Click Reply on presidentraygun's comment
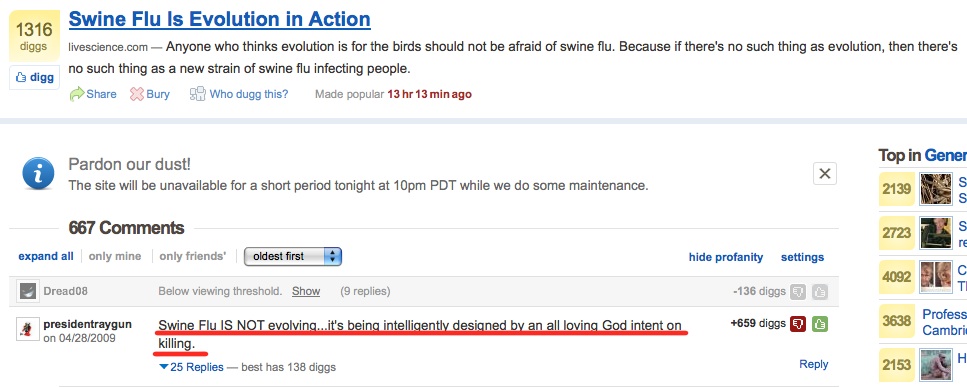Viewport: 967px width, 387px height. (813, 364)
